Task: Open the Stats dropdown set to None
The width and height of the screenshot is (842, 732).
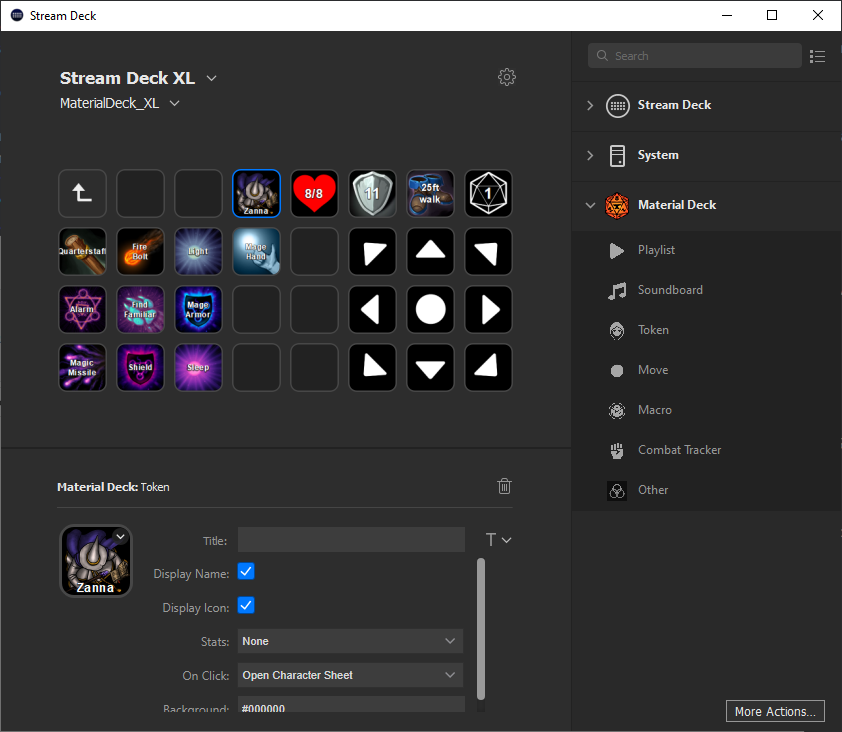Action: pyautogui.click(x=350, y=641)
